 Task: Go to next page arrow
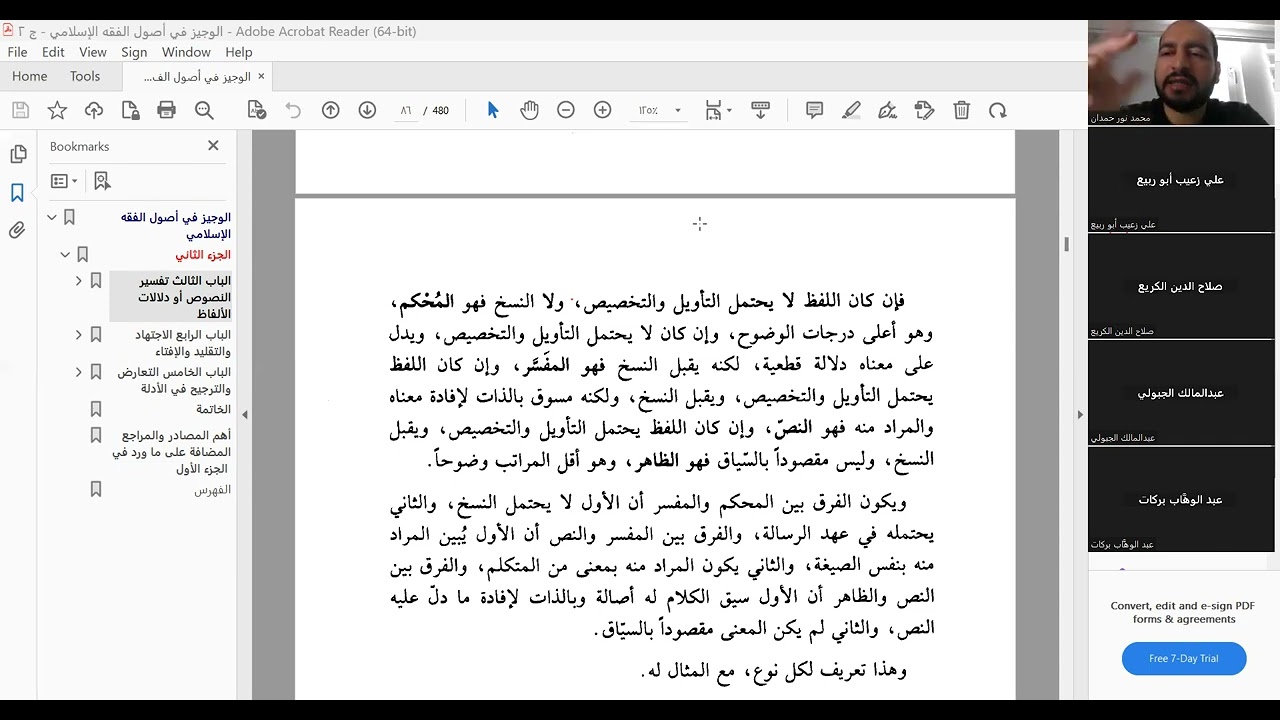[x=367, y=111]
